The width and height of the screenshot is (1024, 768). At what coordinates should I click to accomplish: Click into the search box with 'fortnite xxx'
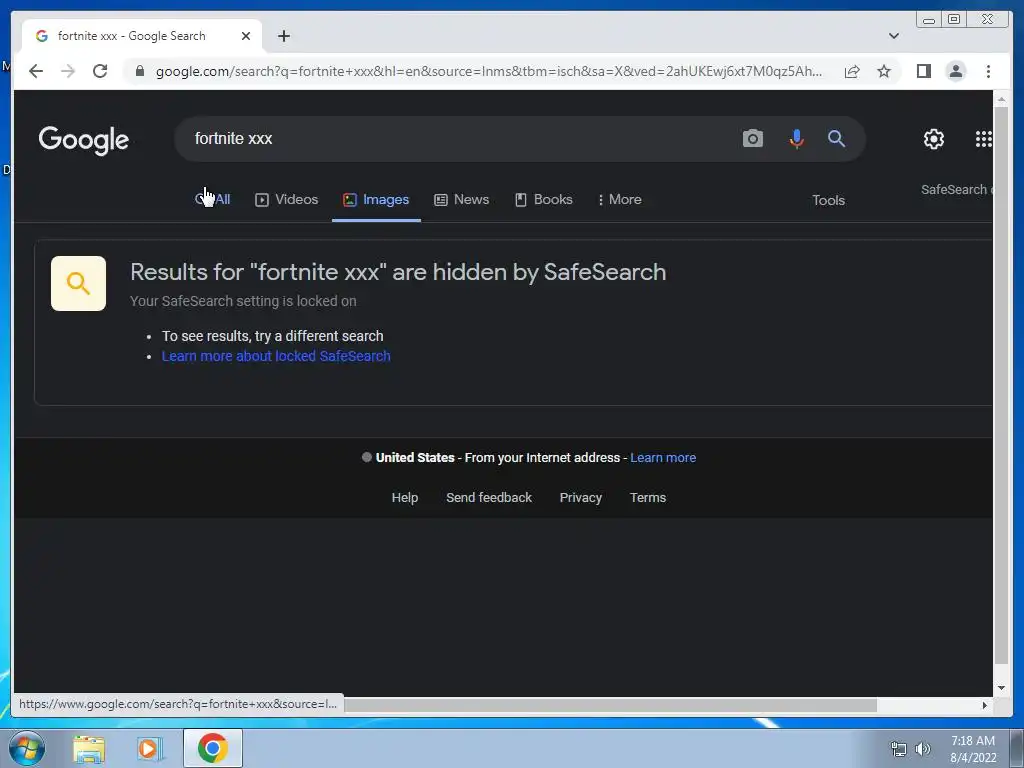(x=457, y=138)
